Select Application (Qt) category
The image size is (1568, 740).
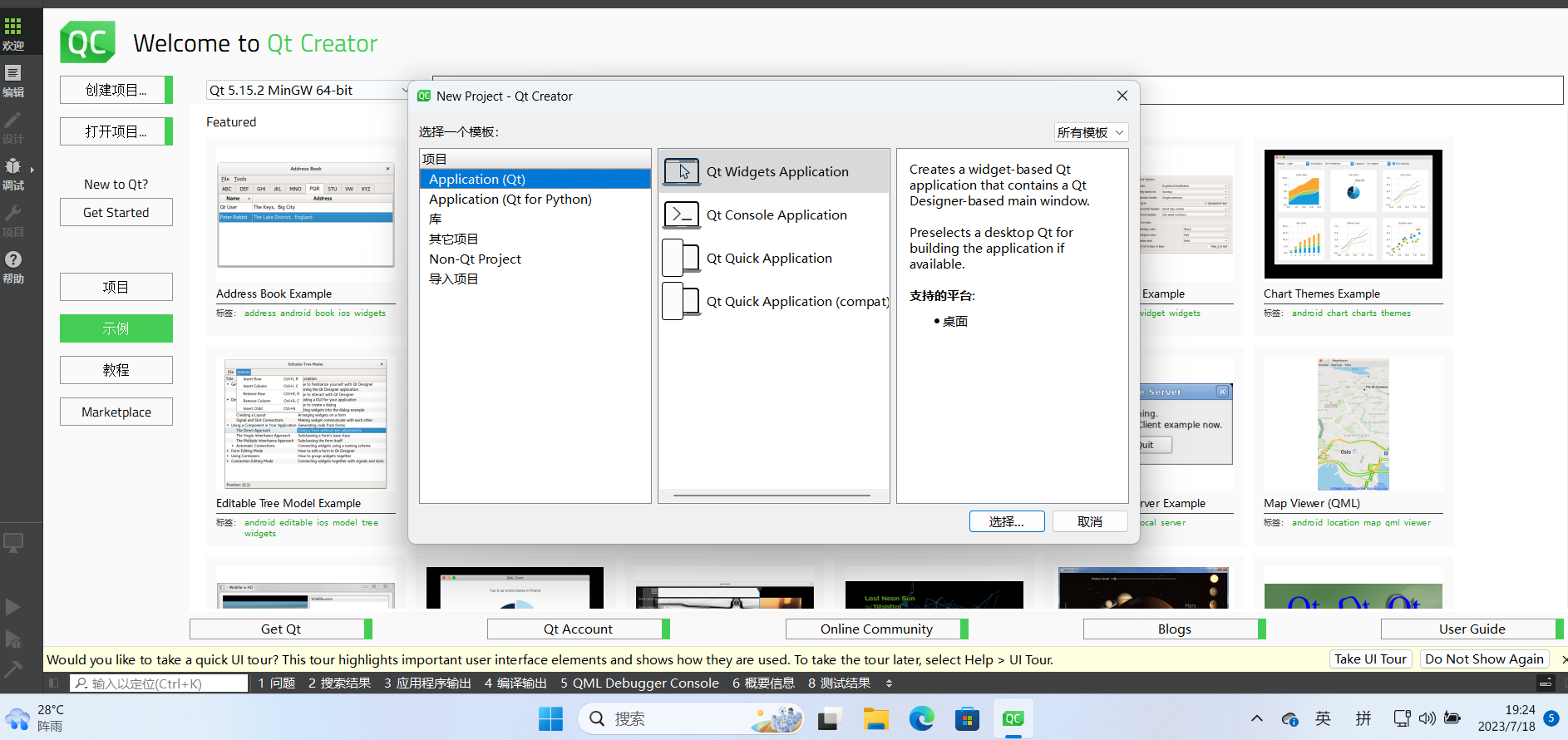(x=535, y=179)
